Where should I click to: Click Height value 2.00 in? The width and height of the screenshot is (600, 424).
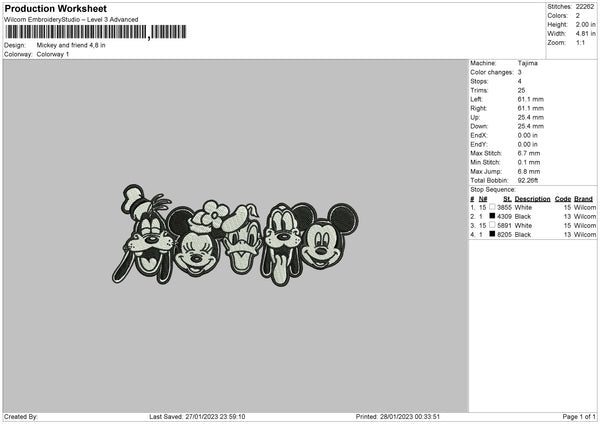(585, 24)
